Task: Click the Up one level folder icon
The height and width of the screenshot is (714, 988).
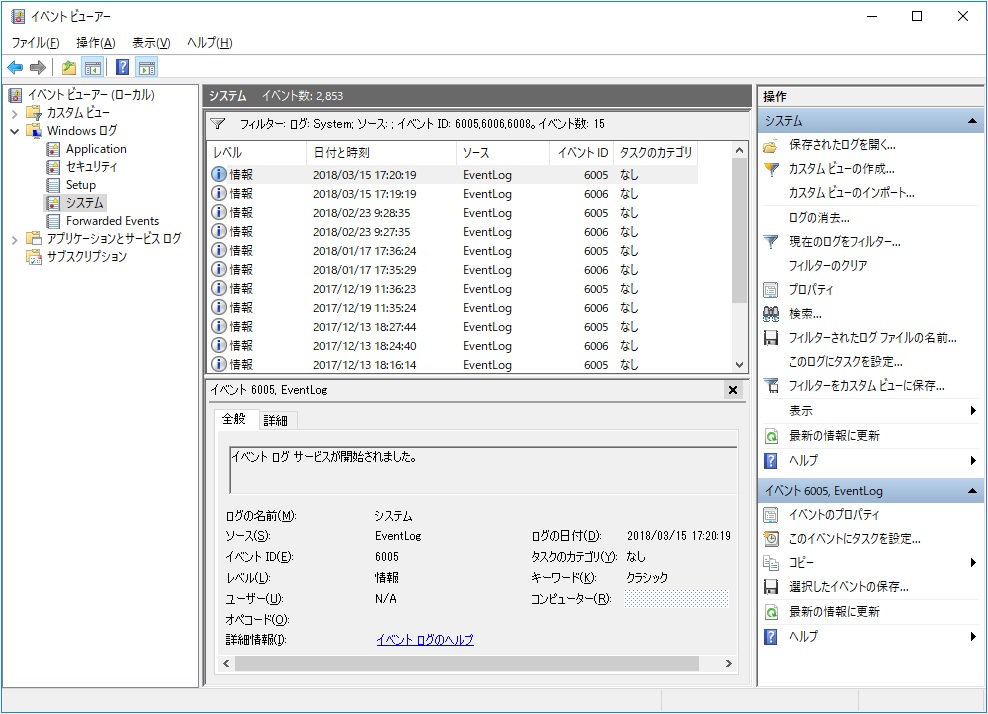Action: 69,67
